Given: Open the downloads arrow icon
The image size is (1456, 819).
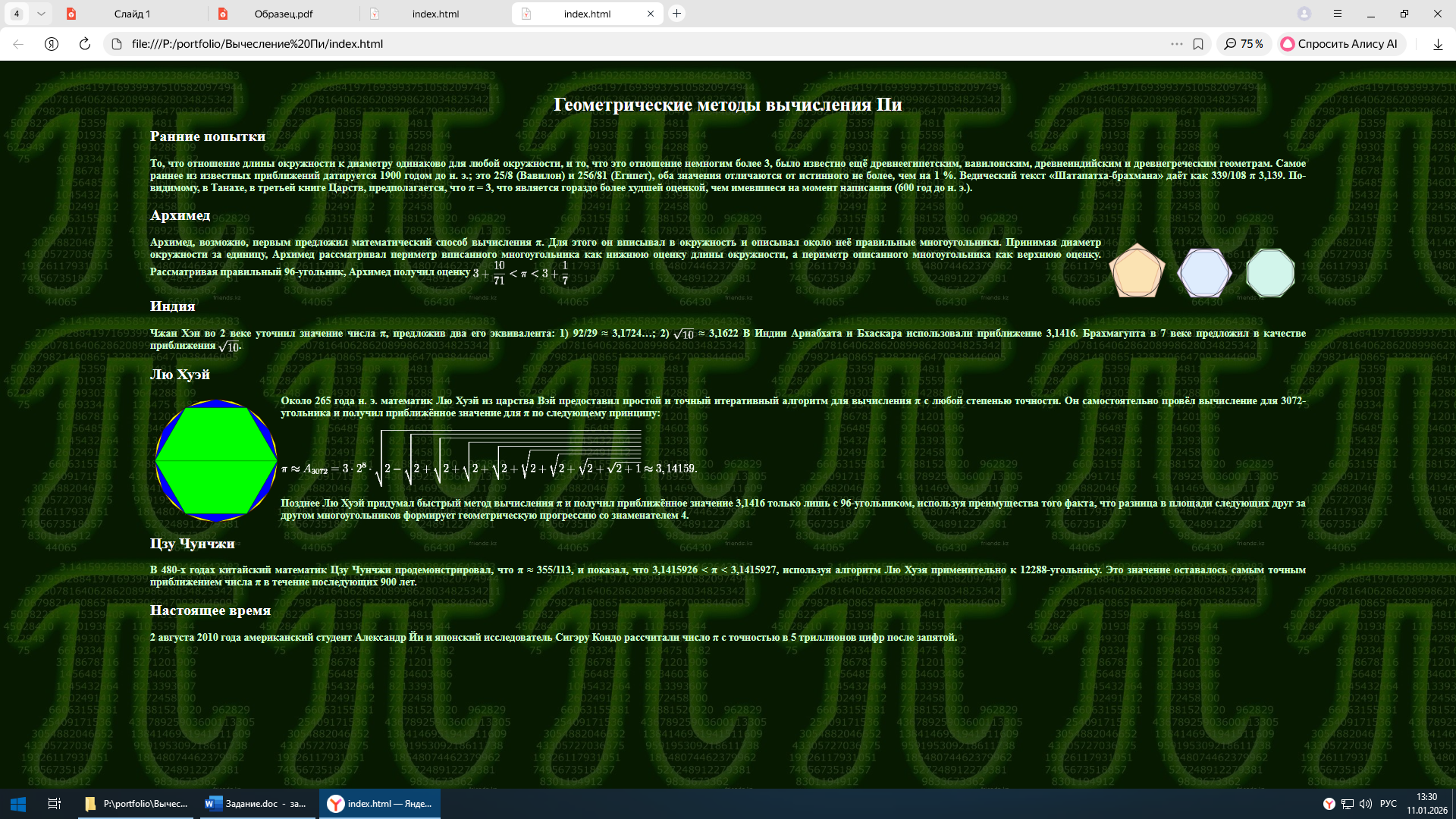Looking at the screenshot, I should (x=1437, y=44).
